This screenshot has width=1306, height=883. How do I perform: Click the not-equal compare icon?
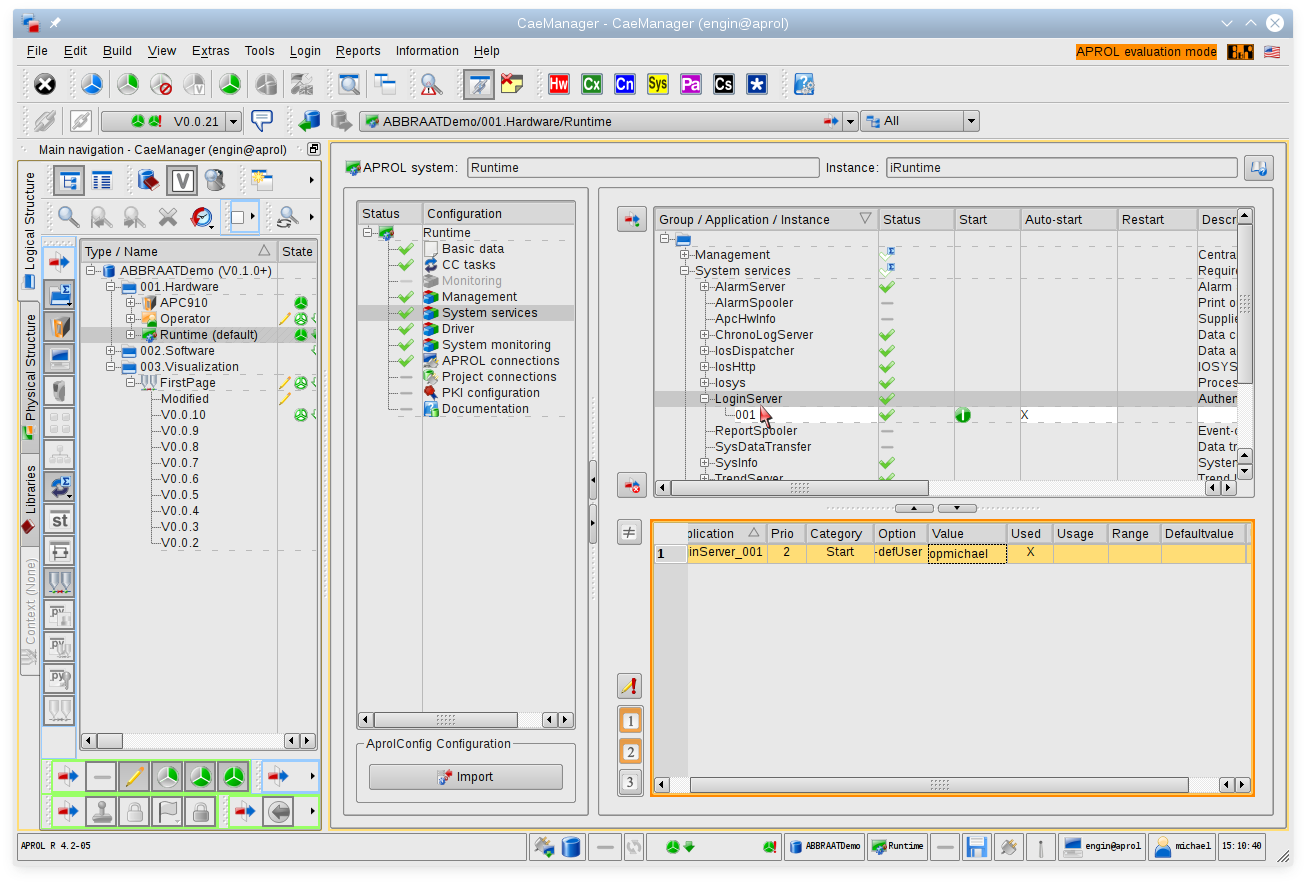629,532
